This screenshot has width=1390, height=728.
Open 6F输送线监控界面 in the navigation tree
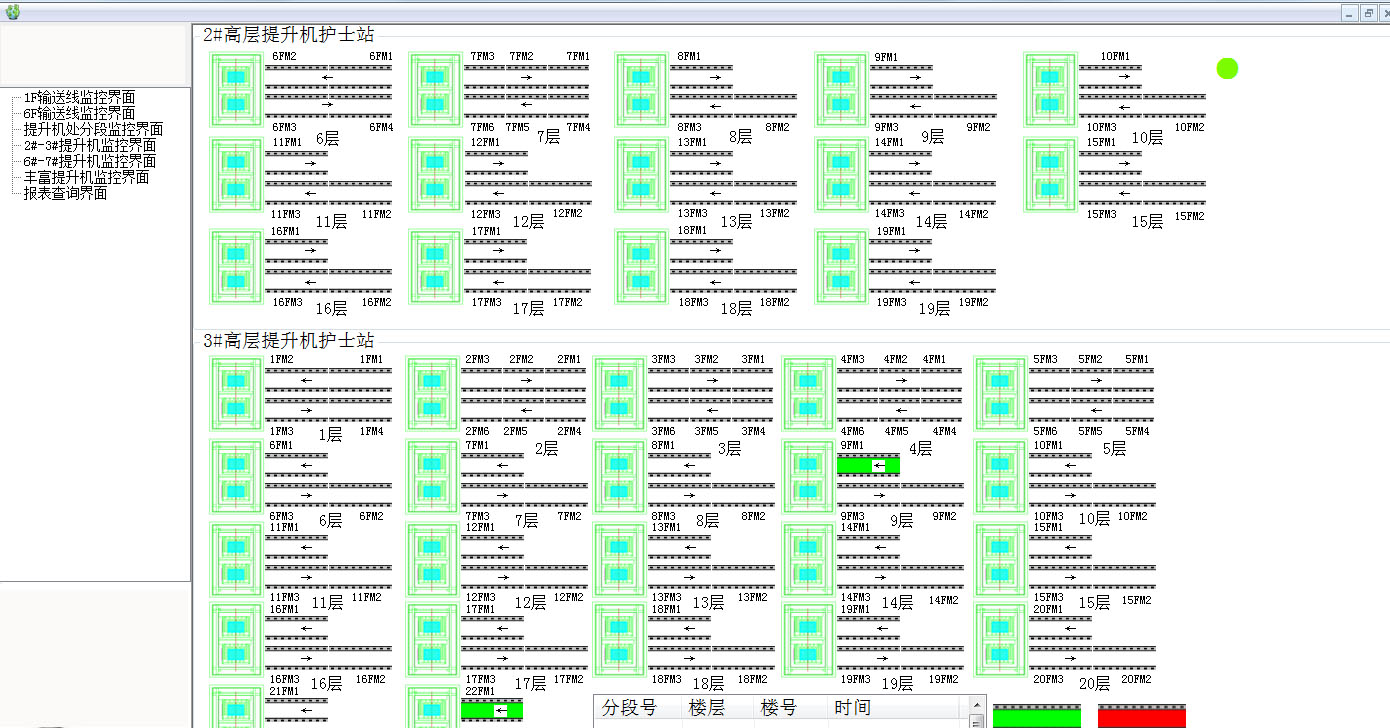[x=79, y=113]
